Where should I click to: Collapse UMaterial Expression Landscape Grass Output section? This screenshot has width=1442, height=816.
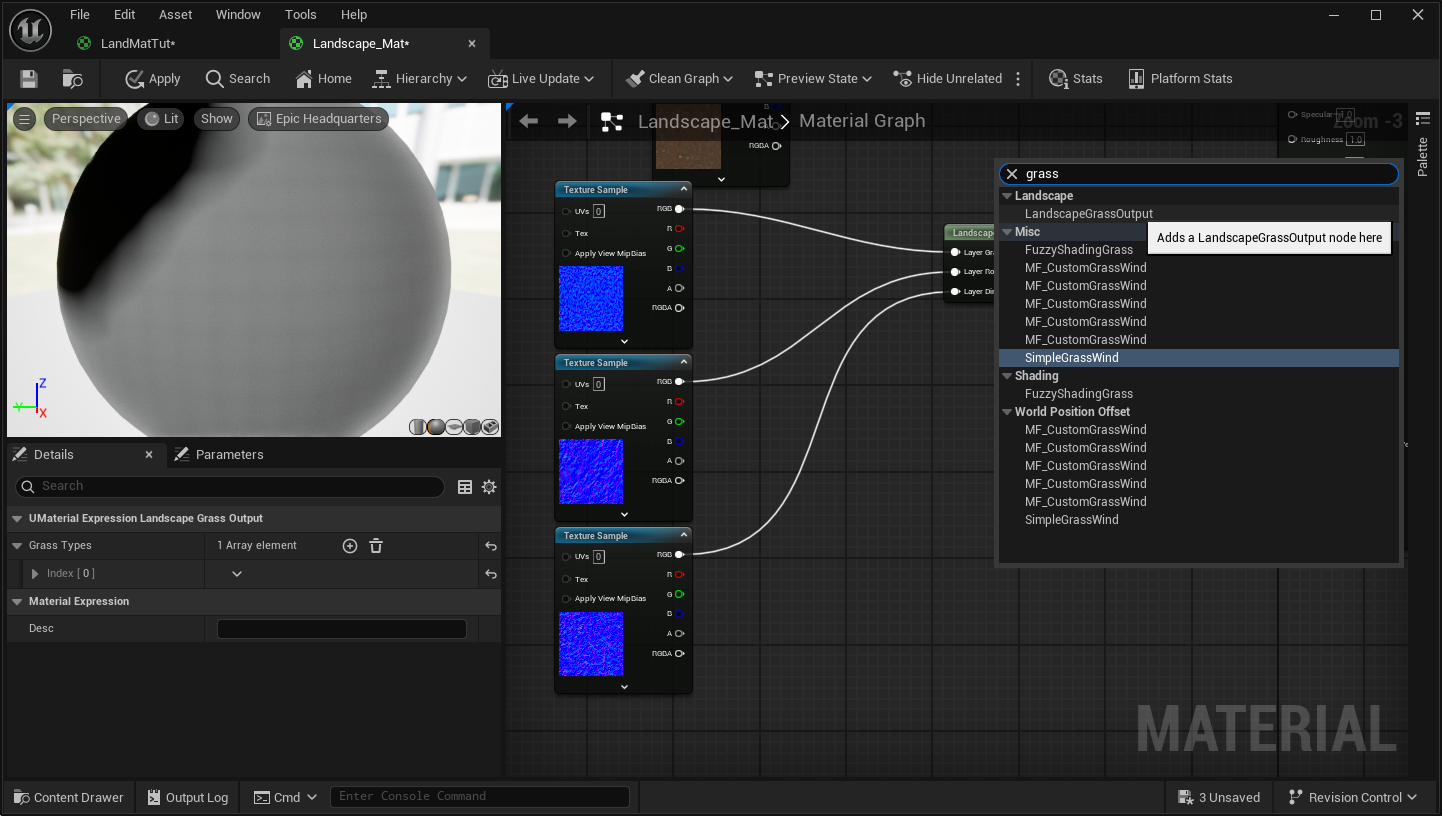click(x=17, y=519)
